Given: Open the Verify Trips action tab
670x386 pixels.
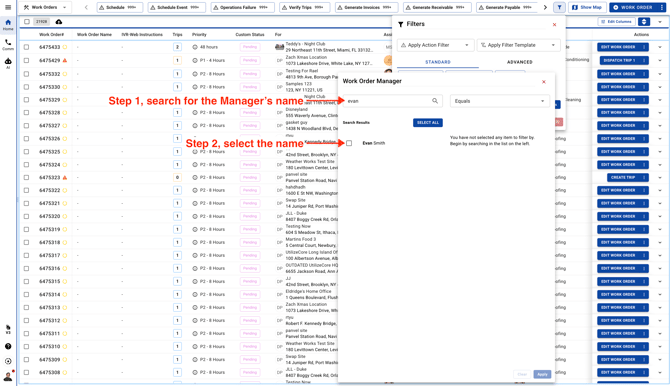Looking at the screenshot, I should point(304,7).
